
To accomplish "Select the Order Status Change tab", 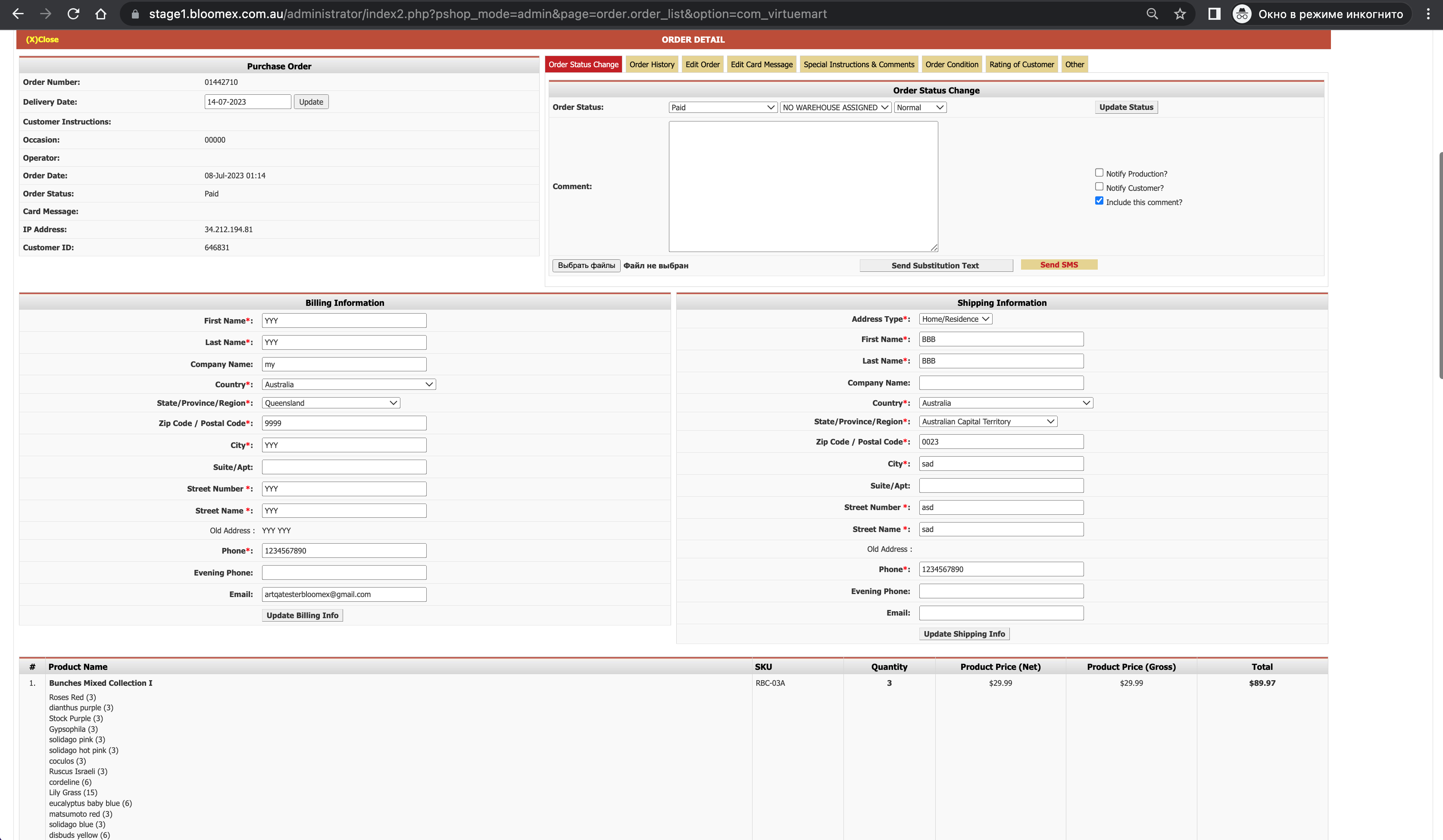I will tap(584, 64).
